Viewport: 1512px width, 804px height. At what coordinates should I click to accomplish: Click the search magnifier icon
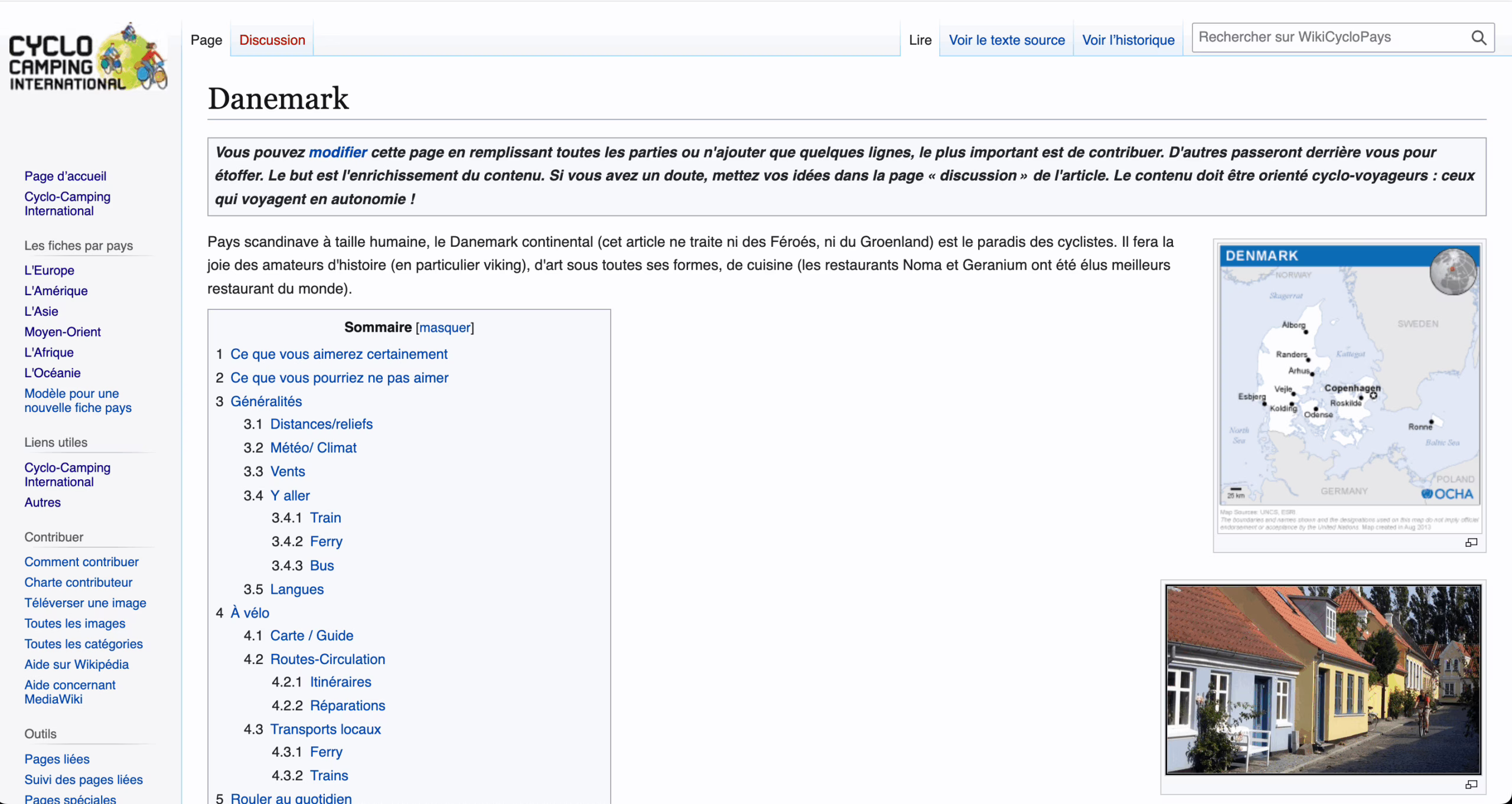click(1478, 38)
